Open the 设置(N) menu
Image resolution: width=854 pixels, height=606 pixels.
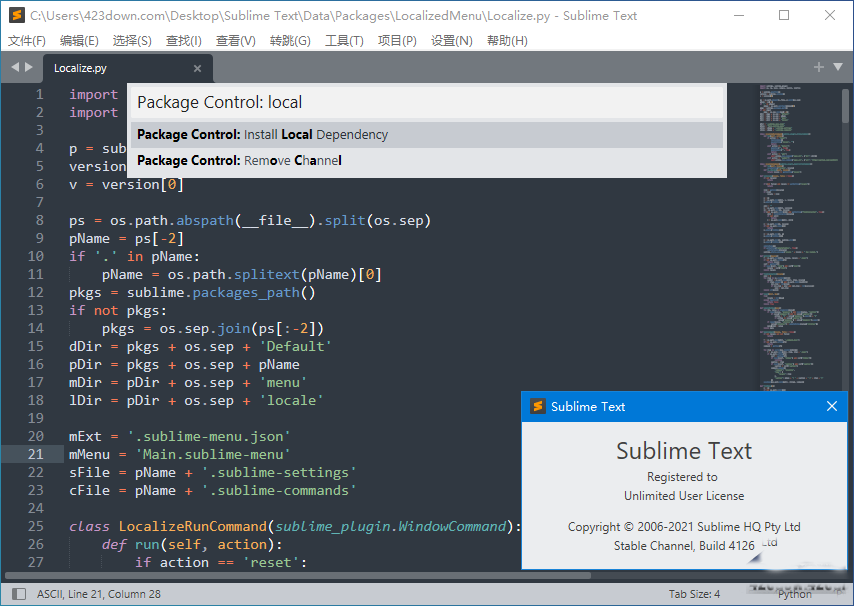pyautogui.click(x=451, y=41)
